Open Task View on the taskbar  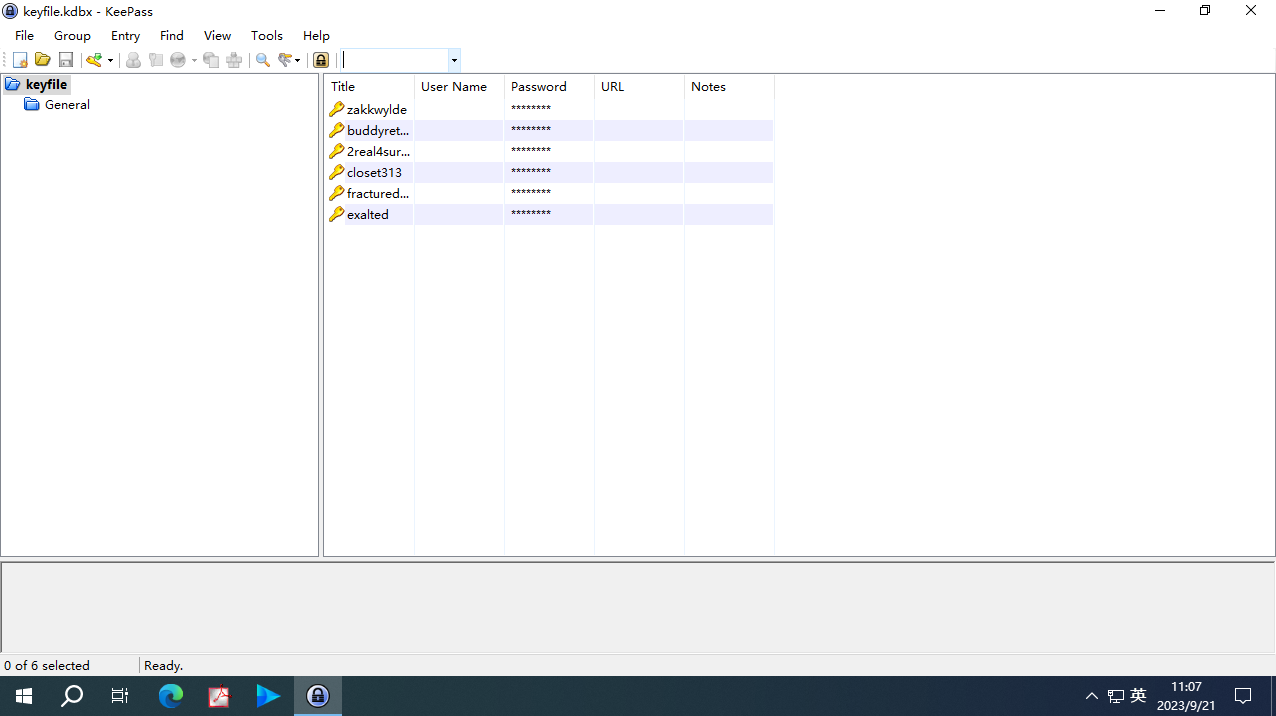pyautogui.click(x=120, y=696)
